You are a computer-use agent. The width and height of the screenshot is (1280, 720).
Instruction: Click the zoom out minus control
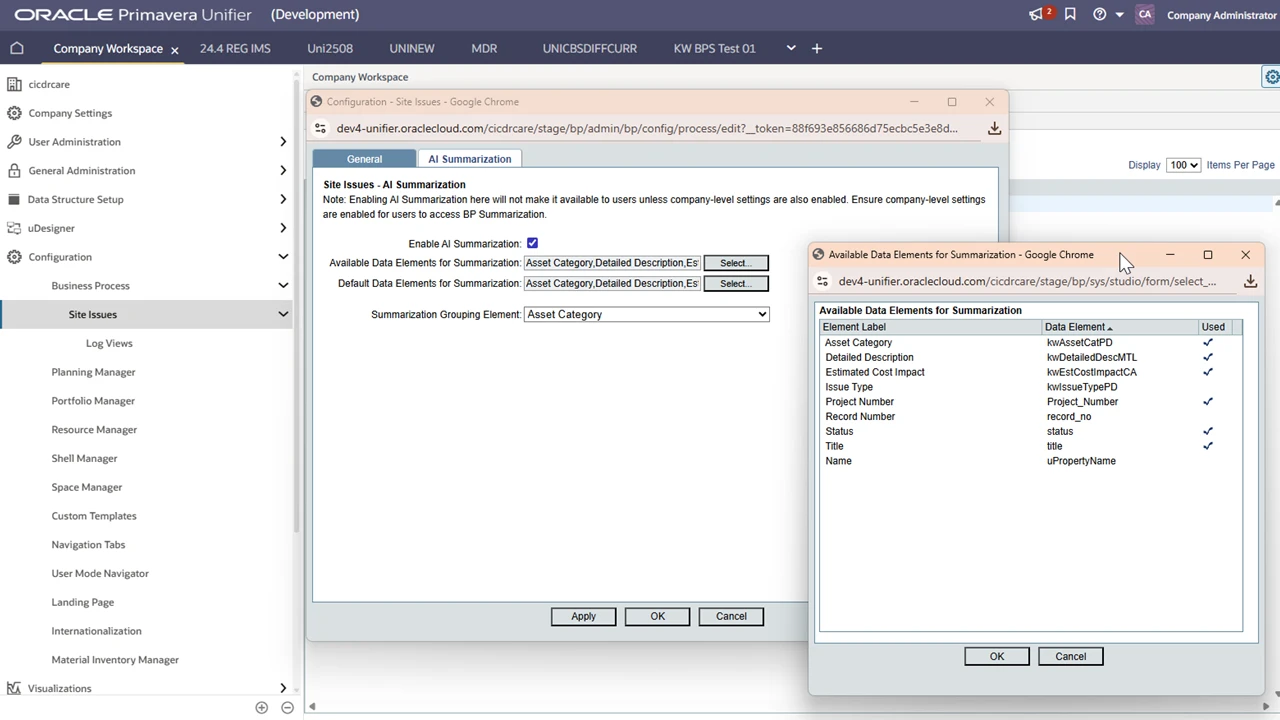tap(287, 707)
